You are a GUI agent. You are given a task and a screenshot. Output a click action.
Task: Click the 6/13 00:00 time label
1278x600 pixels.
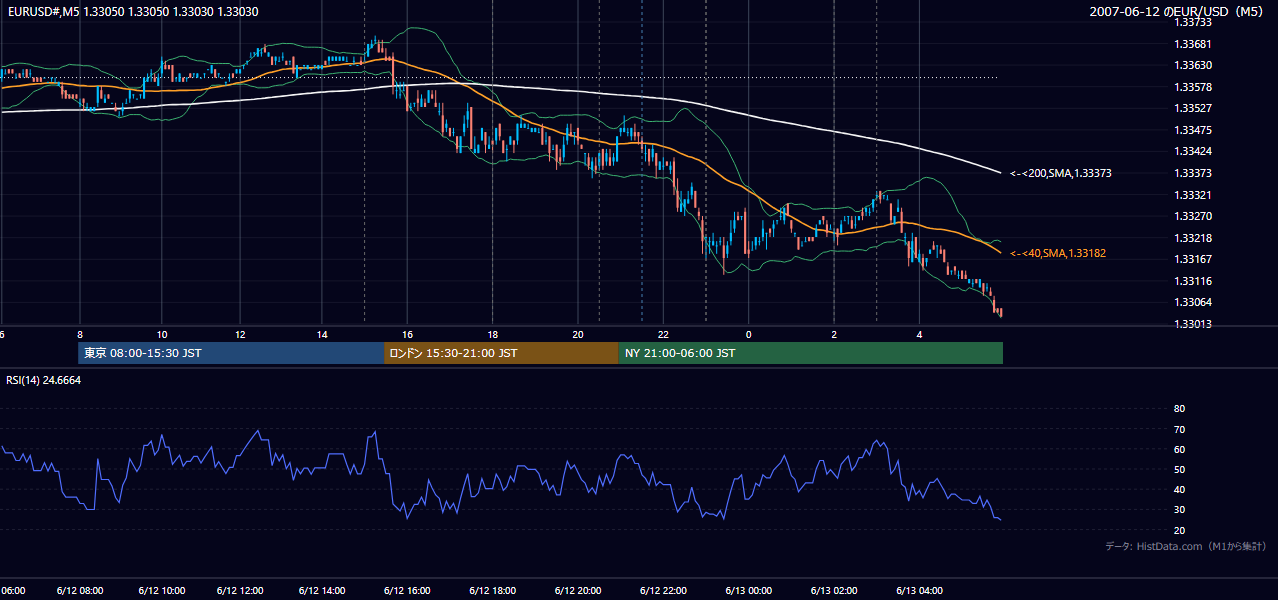pos(748,590)
